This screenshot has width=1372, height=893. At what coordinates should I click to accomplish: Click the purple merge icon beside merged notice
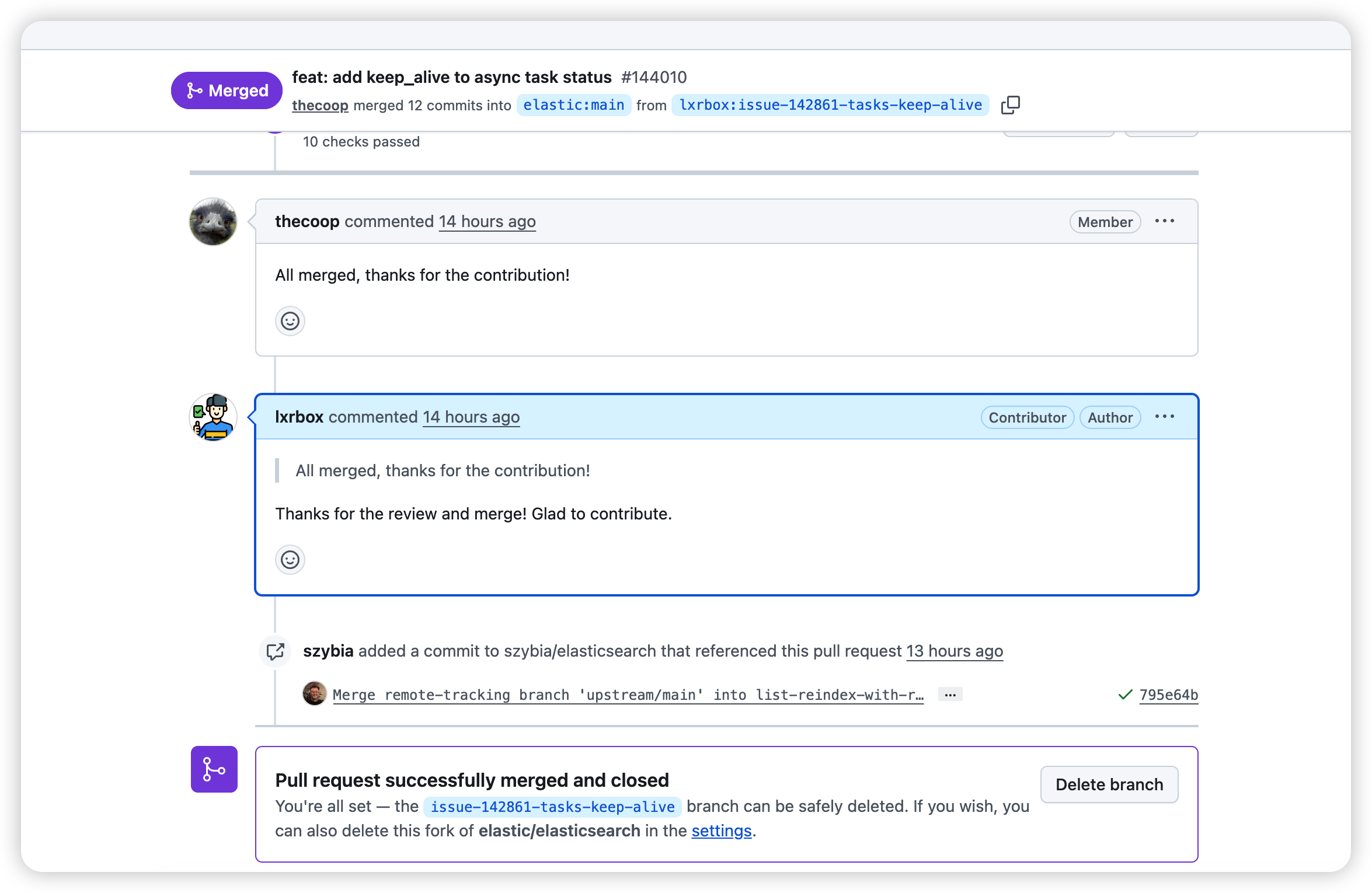pos(214,769)
